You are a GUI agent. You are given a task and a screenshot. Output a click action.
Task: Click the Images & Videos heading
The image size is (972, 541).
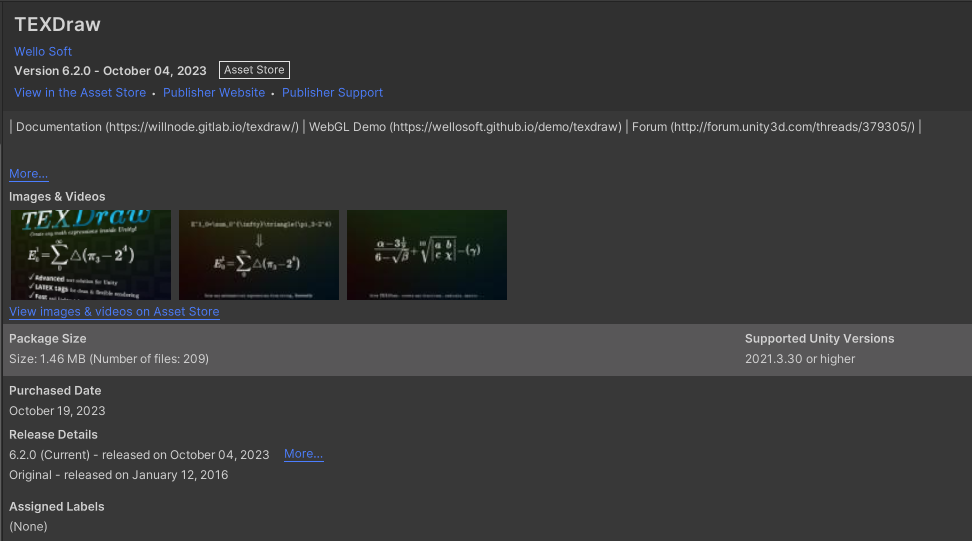[57, 196]
